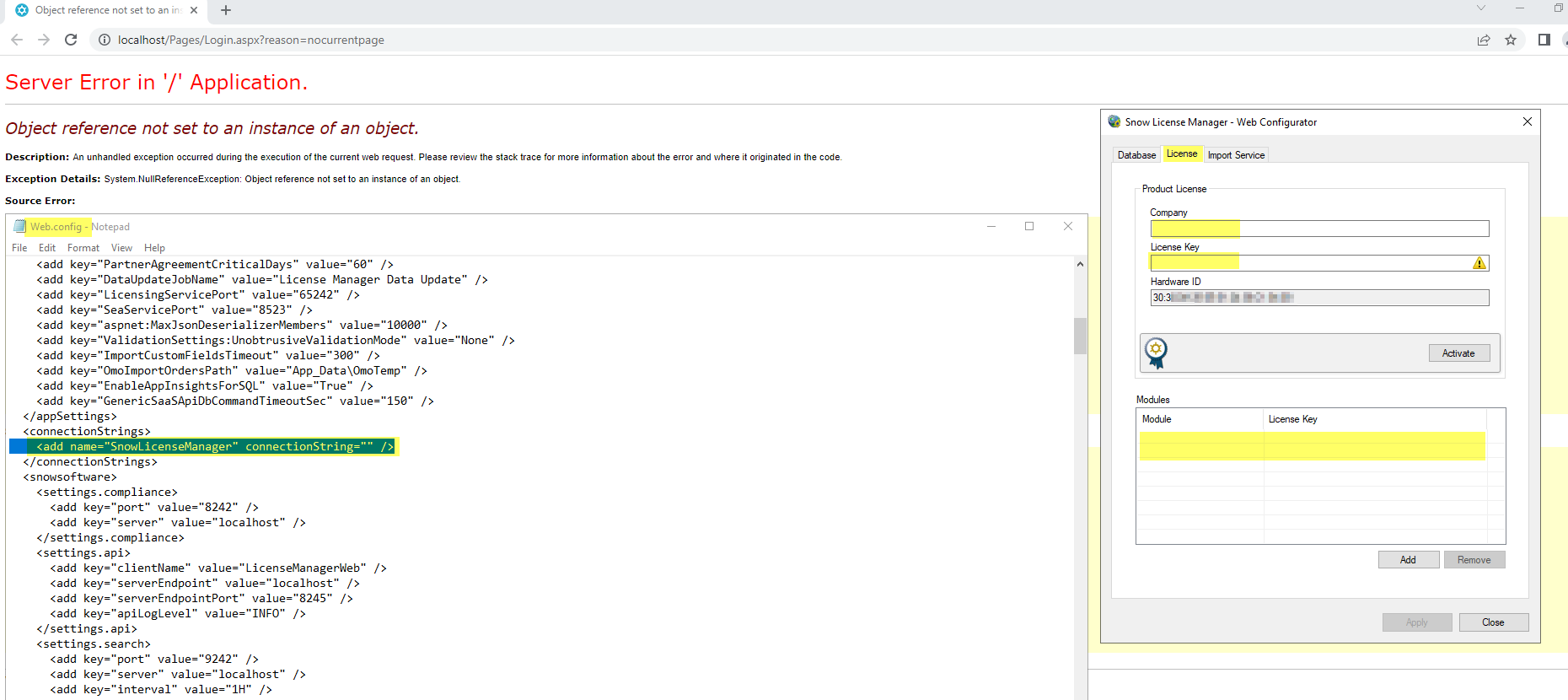Close the 'Object reference not set' browser tab
Image resolution: width=1568 pixels, height=700 pixels.
194,10
